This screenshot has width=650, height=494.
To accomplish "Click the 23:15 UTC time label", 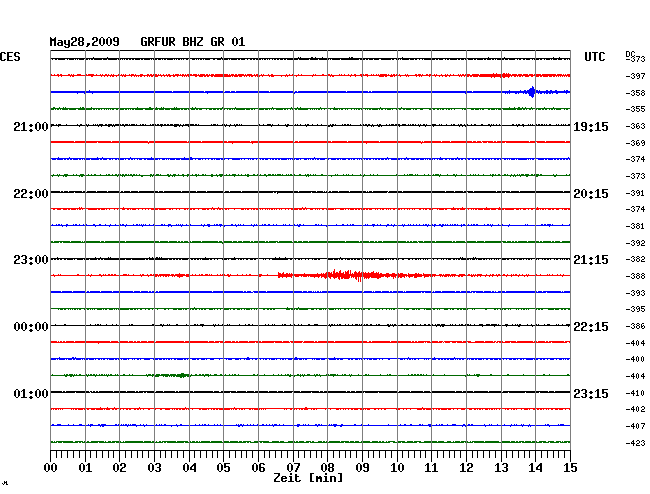I will (591, 393).
